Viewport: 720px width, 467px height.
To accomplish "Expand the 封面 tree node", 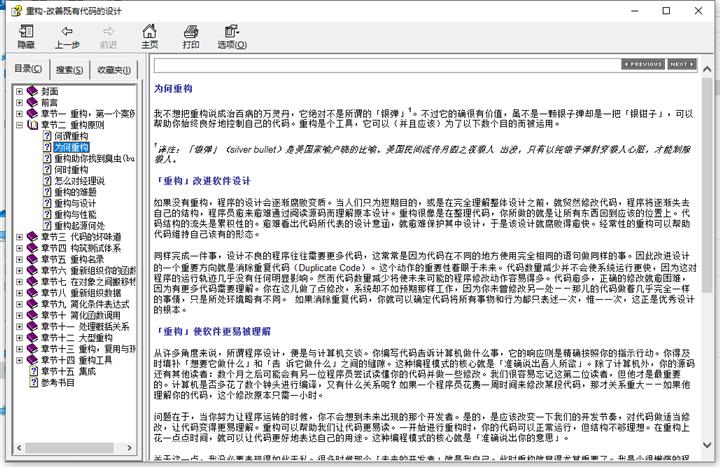I will (19, 91).
